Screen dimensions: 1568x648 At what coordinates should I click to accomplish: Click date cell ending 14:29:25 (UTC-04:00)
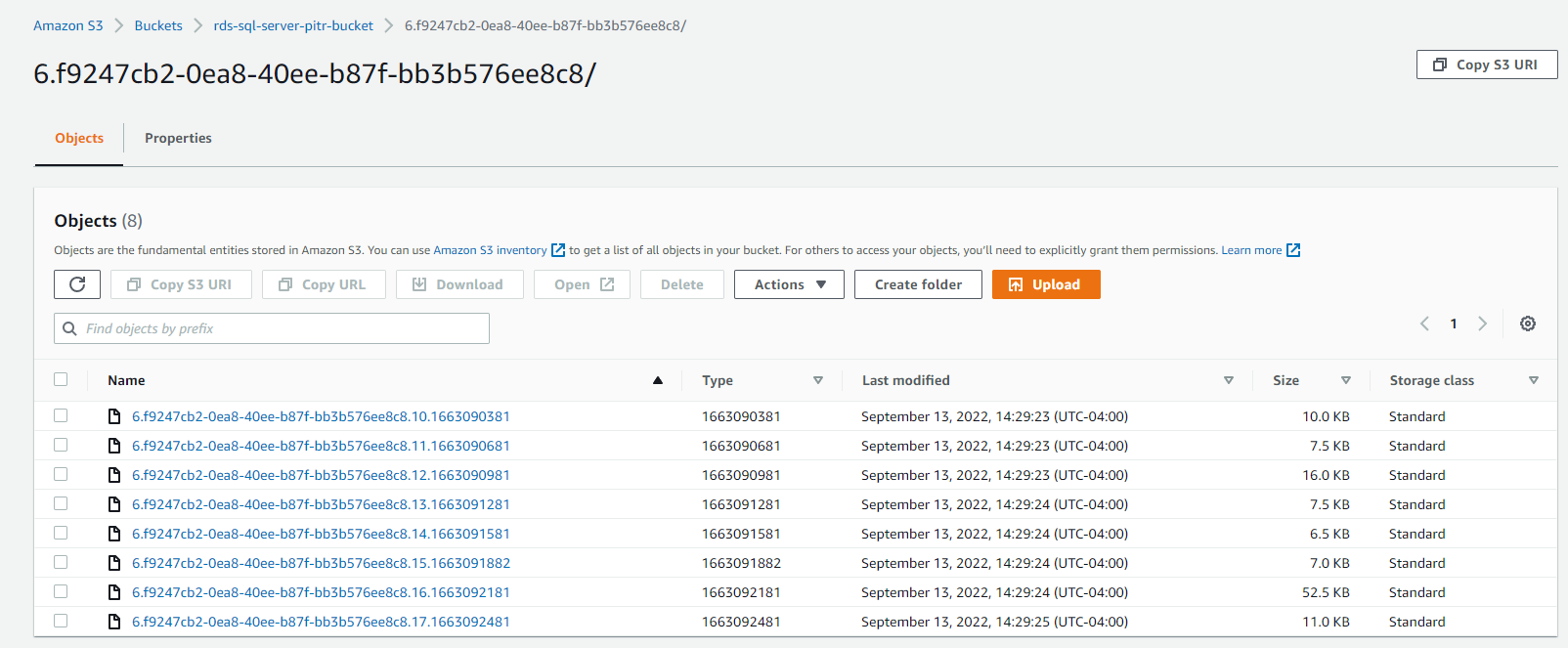click(x=994, y=622)
